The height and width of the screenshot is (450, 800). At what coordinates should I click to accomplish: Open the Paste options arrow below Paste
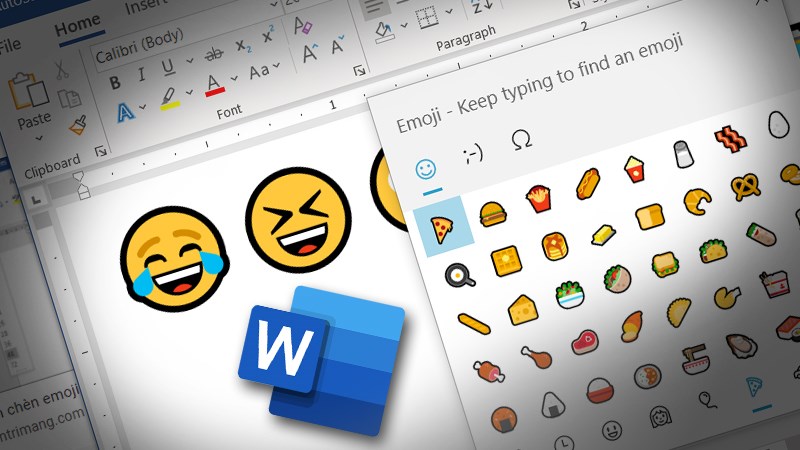39,138
